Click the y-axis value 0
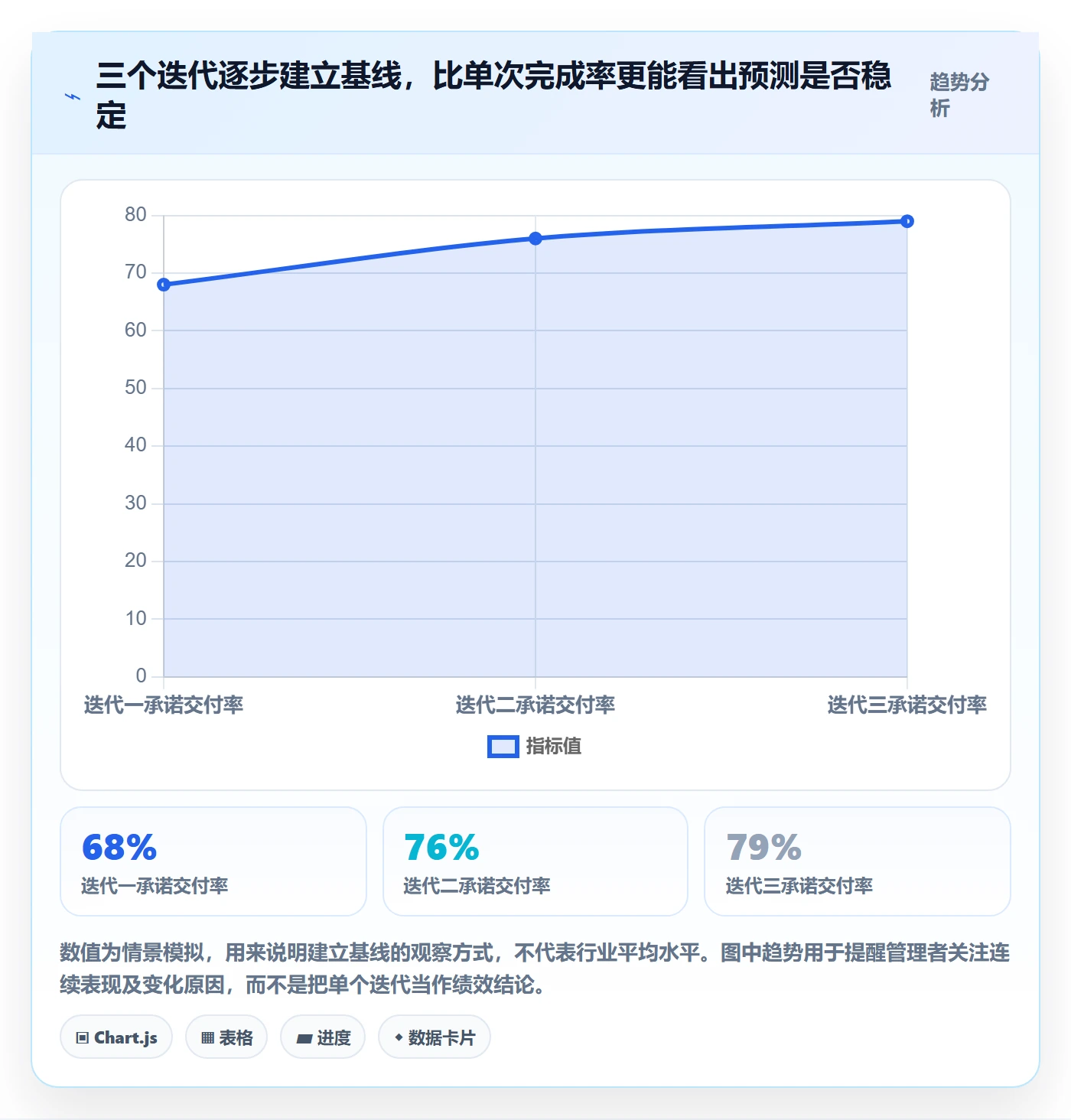The height and width of the screenshot is (1120, 1071). click(x=141, y=676)
